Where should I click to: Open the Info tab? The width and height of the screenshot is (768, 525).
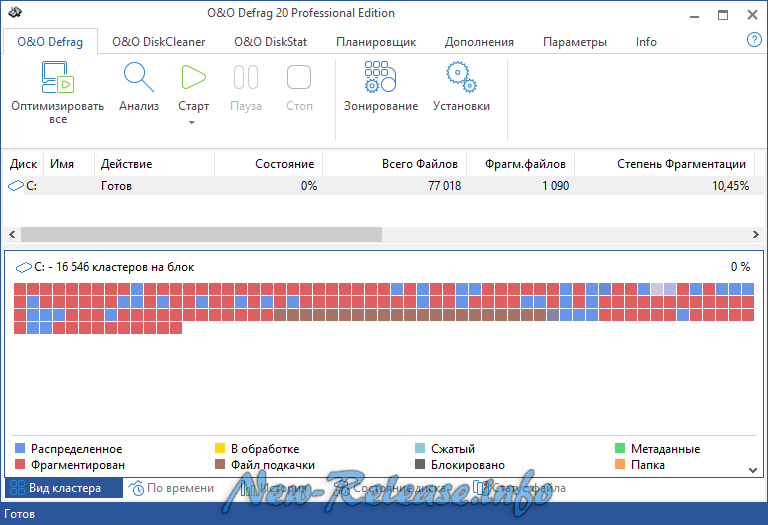646,42
